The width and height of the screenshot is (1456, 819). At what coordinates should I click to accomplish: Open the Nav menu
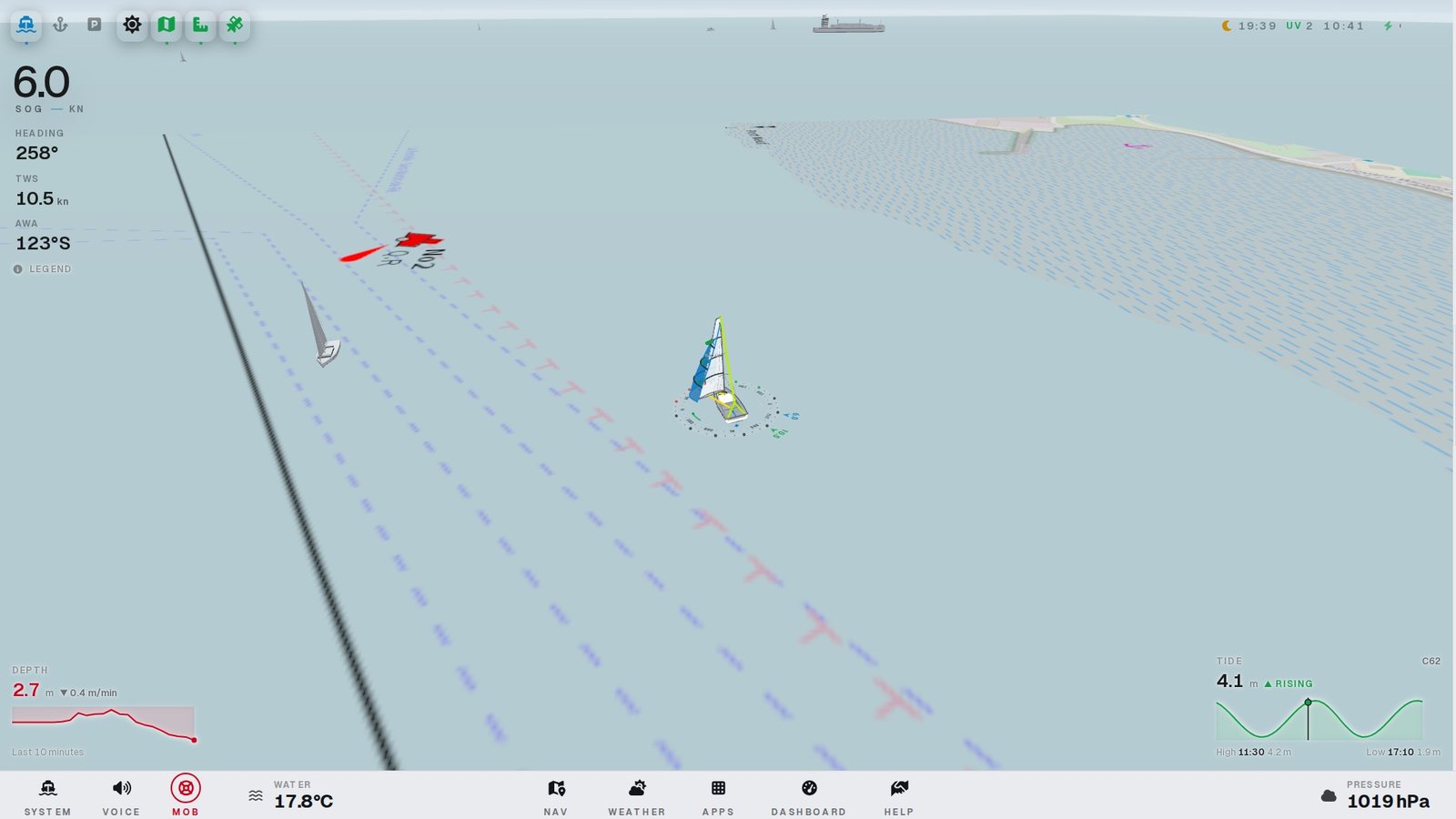coord(556,796)
